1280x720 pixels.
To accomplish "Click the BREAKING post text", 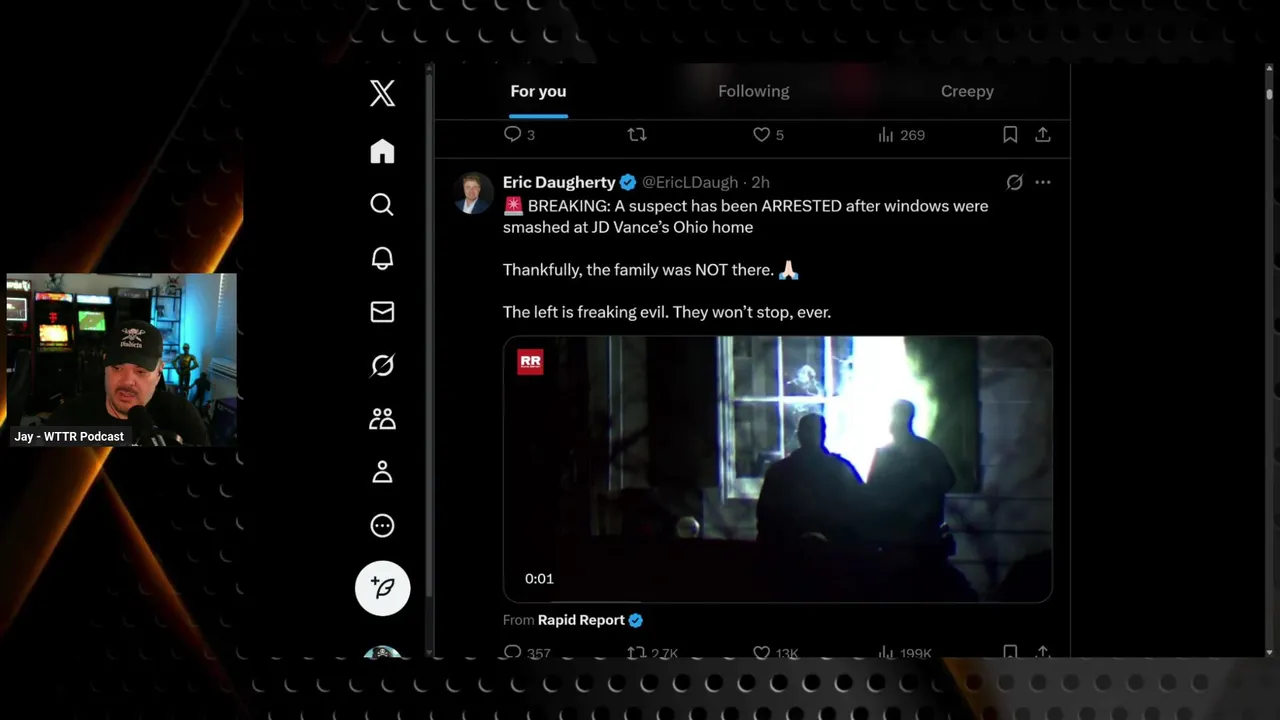I will click(x=745, y=216).
